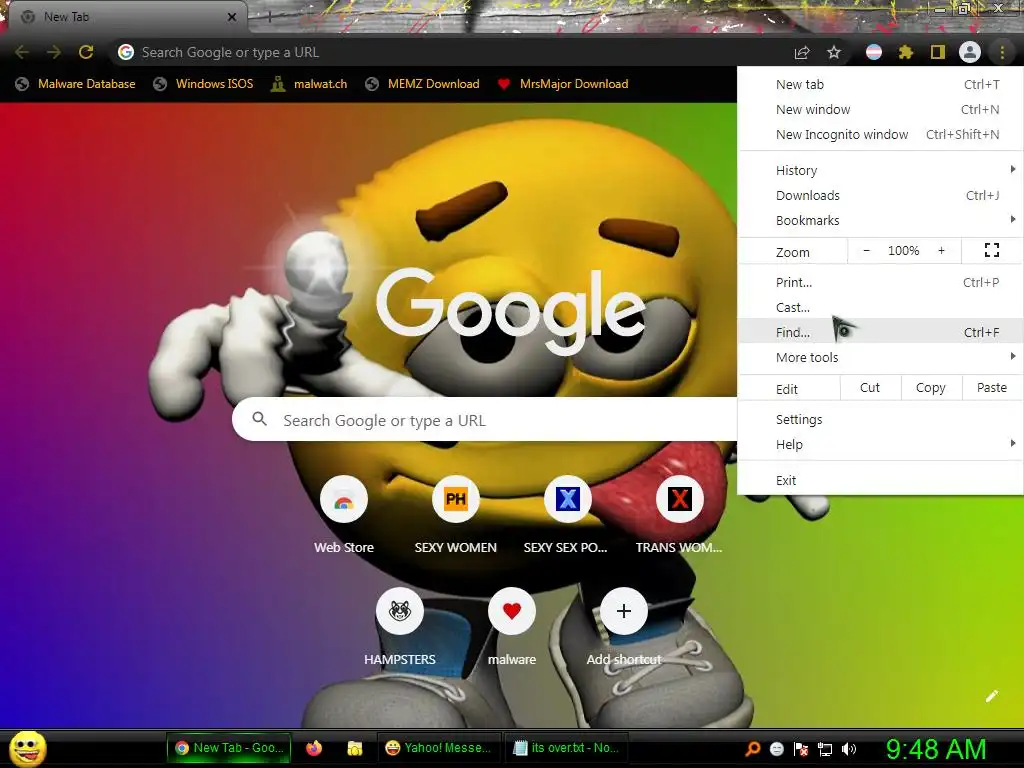
Task: Increase zoom with the plus button
Action: click(x=941, y=250)
